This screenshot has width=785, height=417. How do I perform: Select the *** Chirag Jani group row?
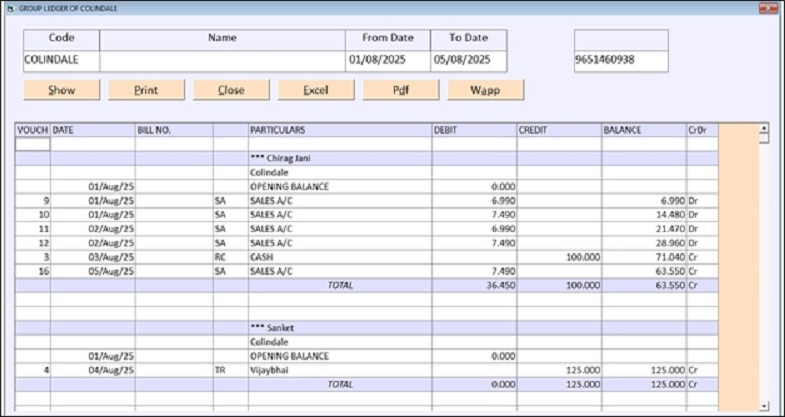coord(366,159)
